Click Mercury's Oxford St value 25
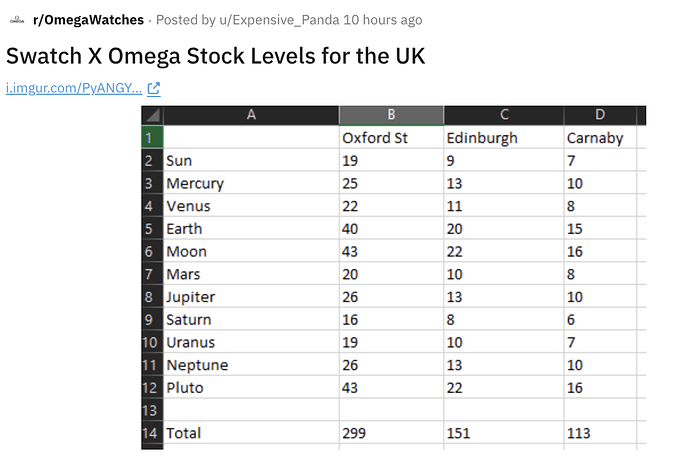 click(391, 183)
